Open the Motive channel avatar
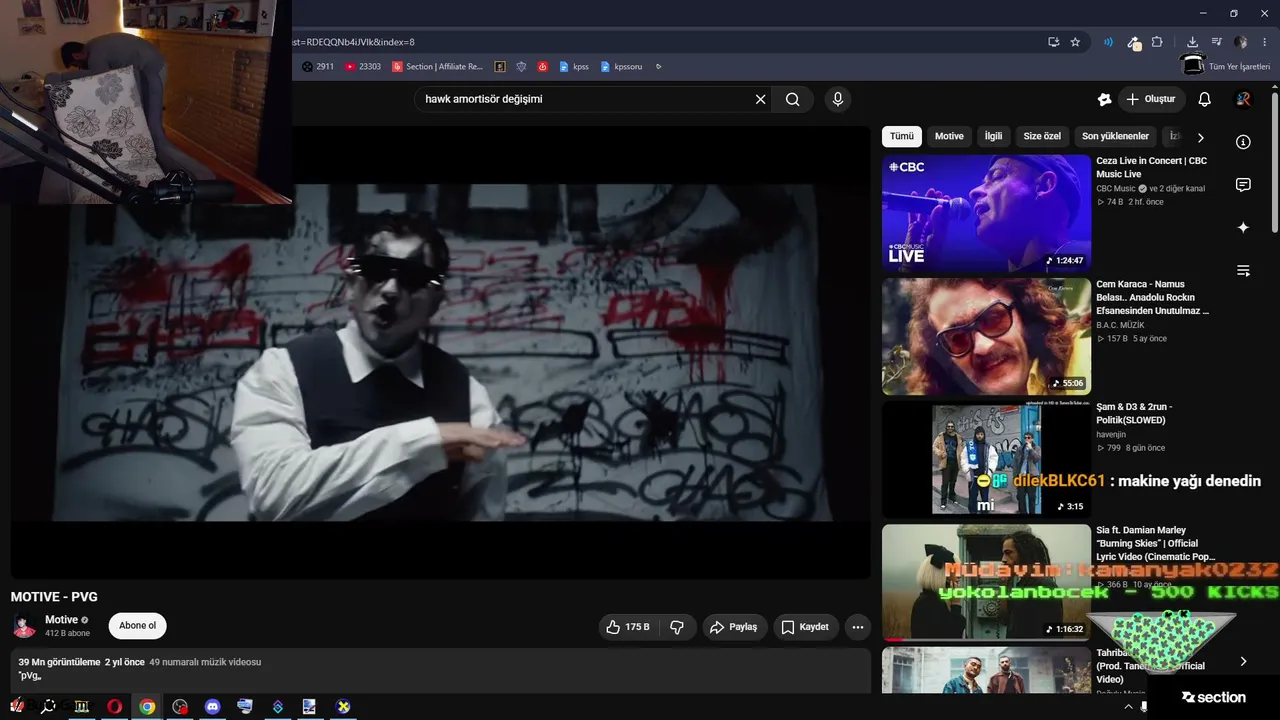The width and height of the screenshot is (1280, 720). click(24, 626)
